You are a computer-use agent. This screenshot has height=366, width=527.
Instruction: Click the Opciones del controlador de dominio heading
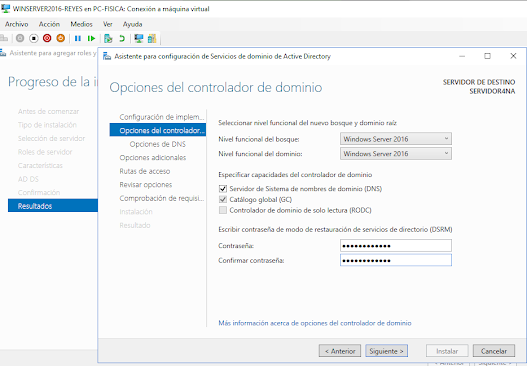click(216, 87)
